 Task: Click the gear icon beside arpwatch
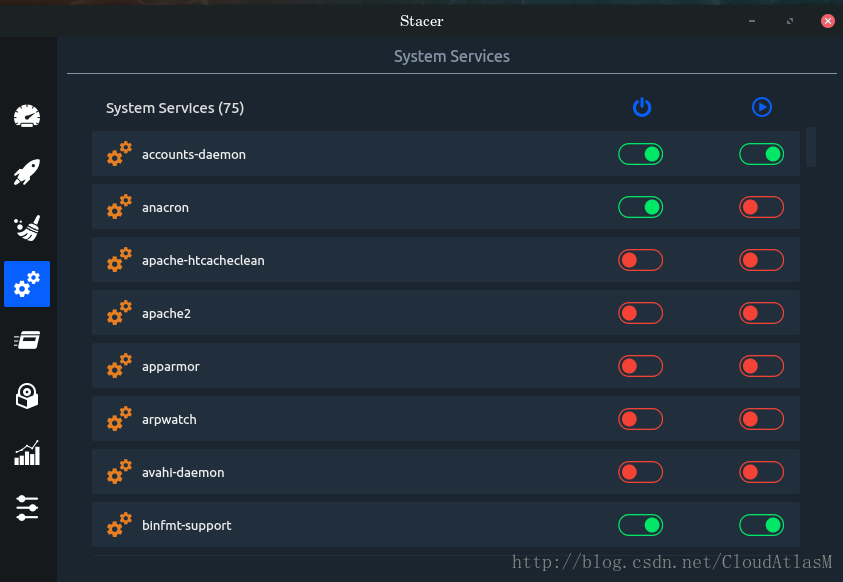pos(119,419)
